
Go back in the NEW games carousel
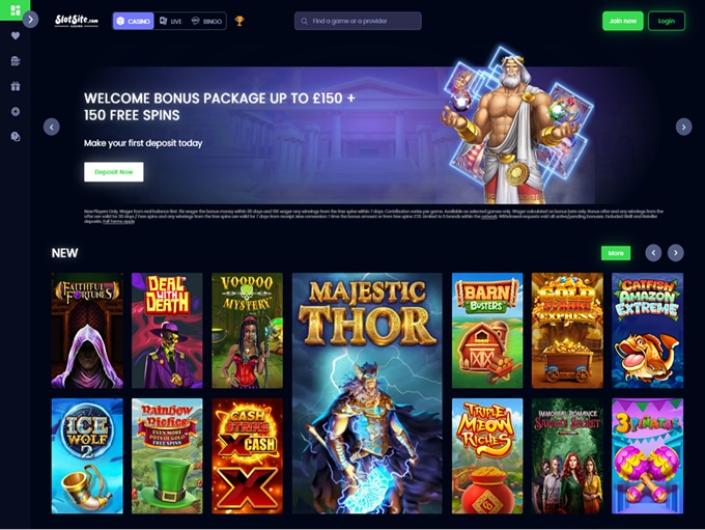(653, 253)
